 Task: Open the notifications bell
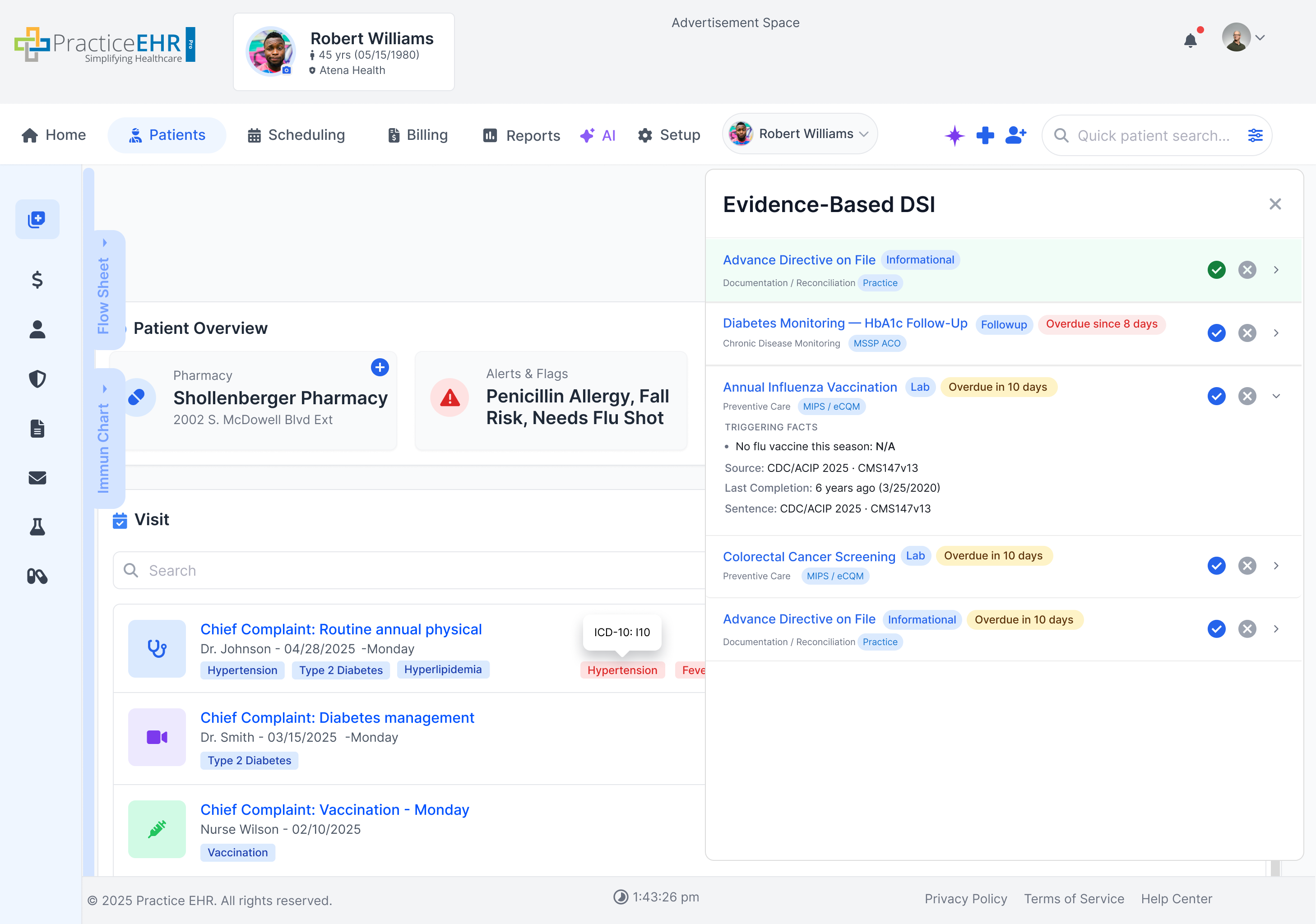tap(1190, 41)
